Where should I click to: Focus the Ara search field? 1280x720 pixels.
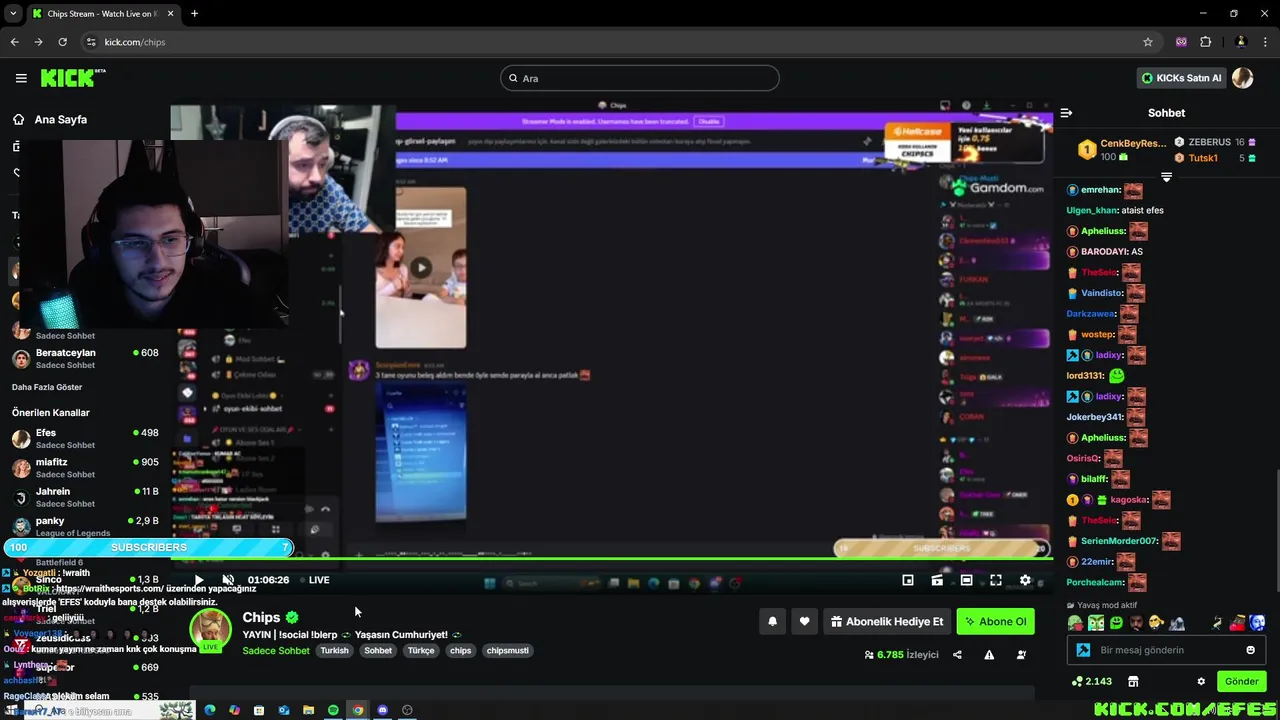tap(640, 78)
